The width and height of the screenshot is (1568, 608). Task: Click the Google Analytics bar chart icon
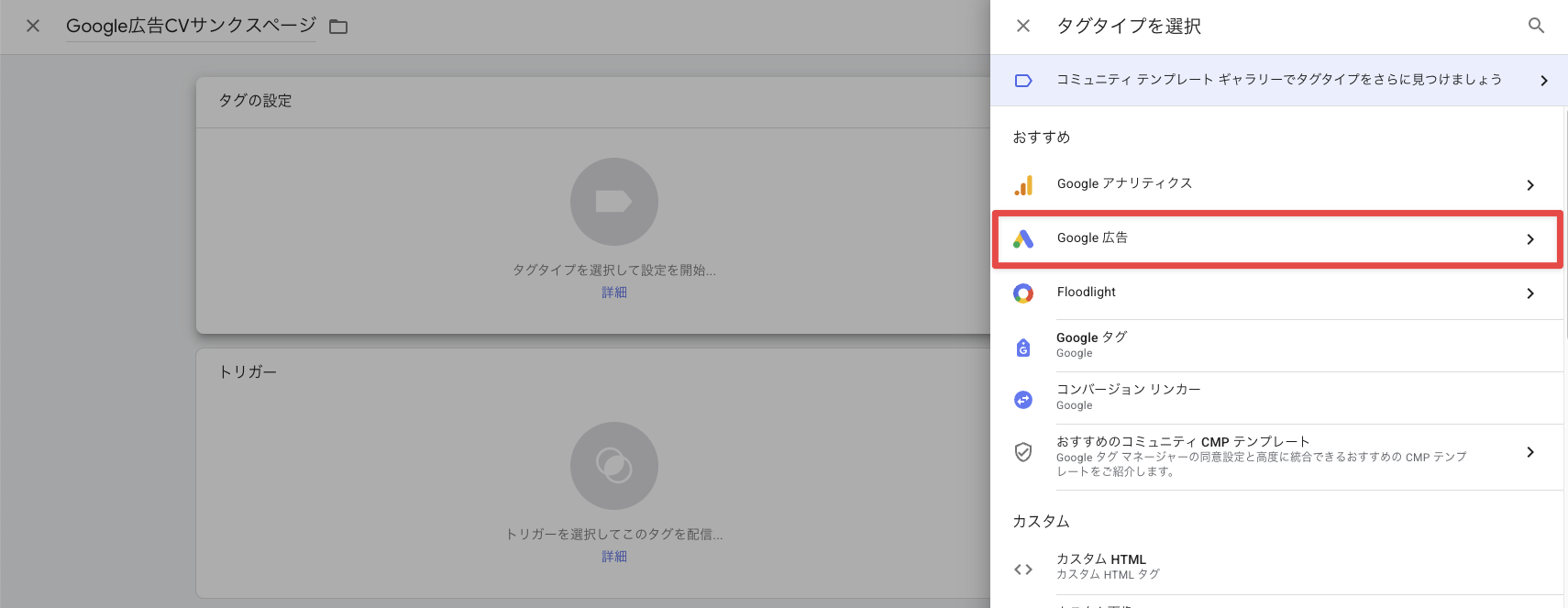pyautogui.click(x=1023, y=185)
